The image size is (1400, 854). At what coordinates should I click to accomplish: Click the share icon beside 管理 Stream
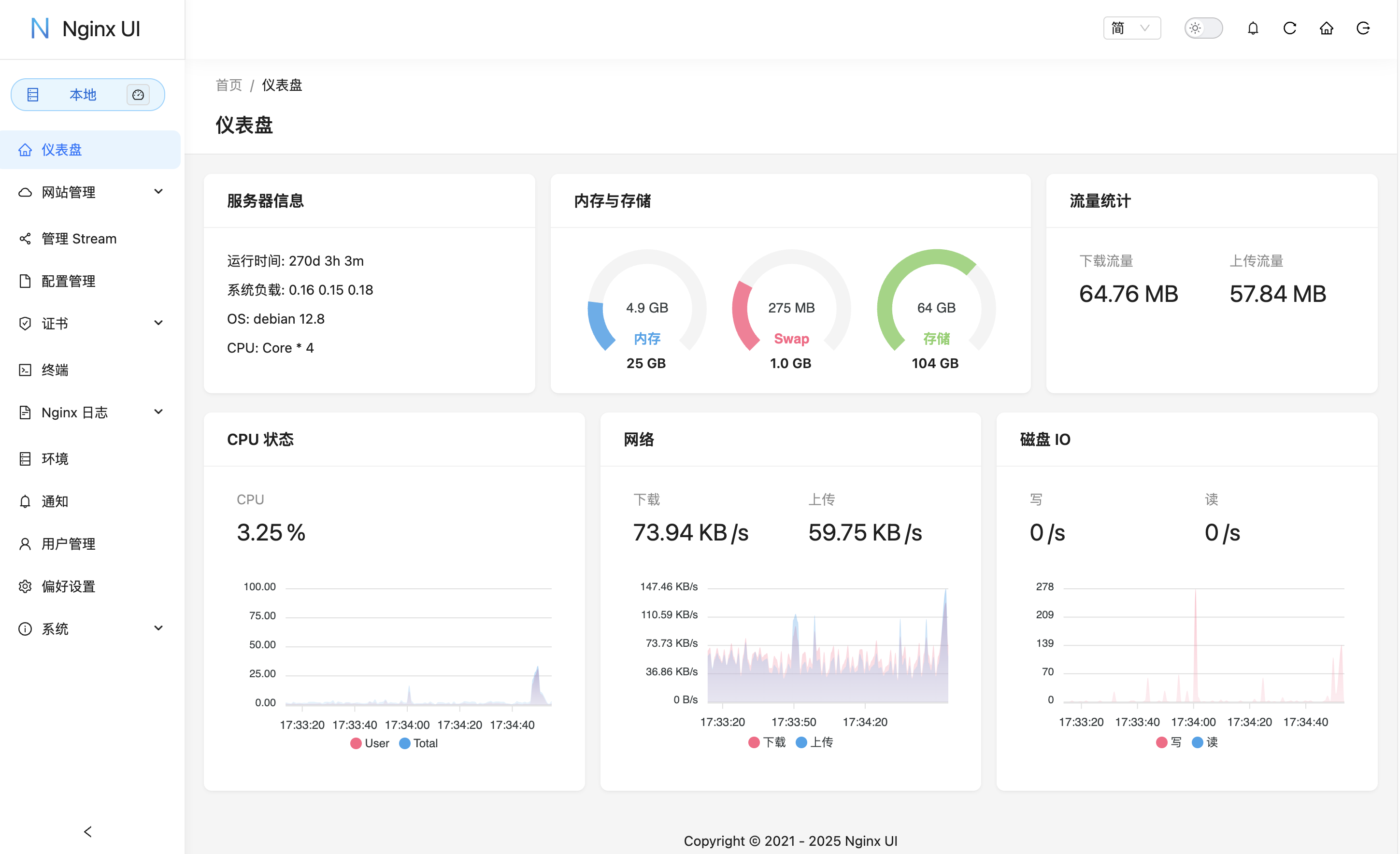point(25,239)
